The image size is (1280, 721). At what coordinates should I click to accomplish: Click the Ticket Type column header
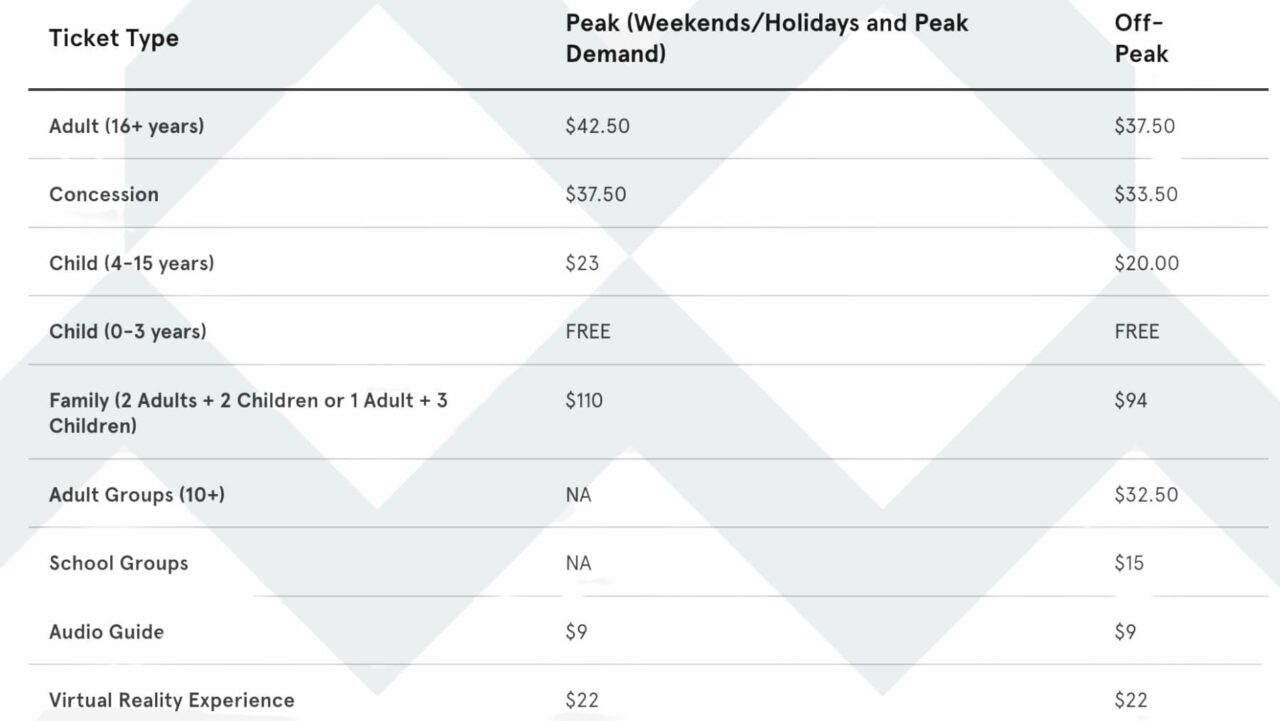(114, 39)
